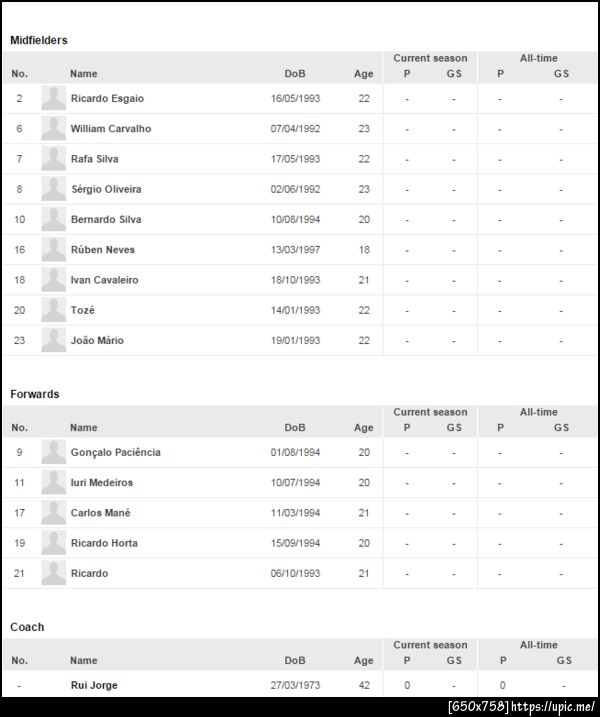
Task: Click the silhouette icon beside Tozé
Action: click(53, 310)
